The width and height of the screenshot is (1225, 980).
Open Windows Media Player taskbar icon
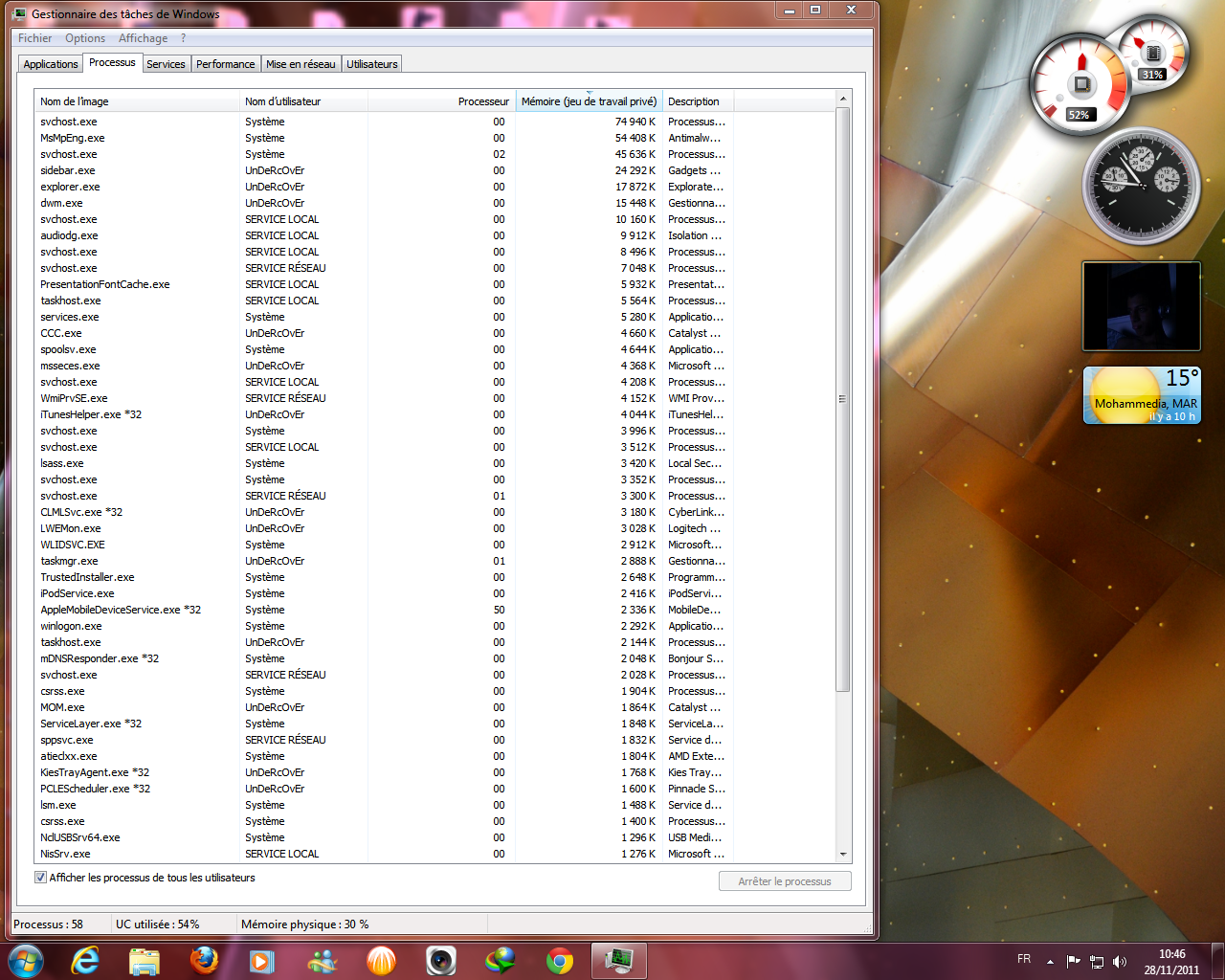(262, 960)
